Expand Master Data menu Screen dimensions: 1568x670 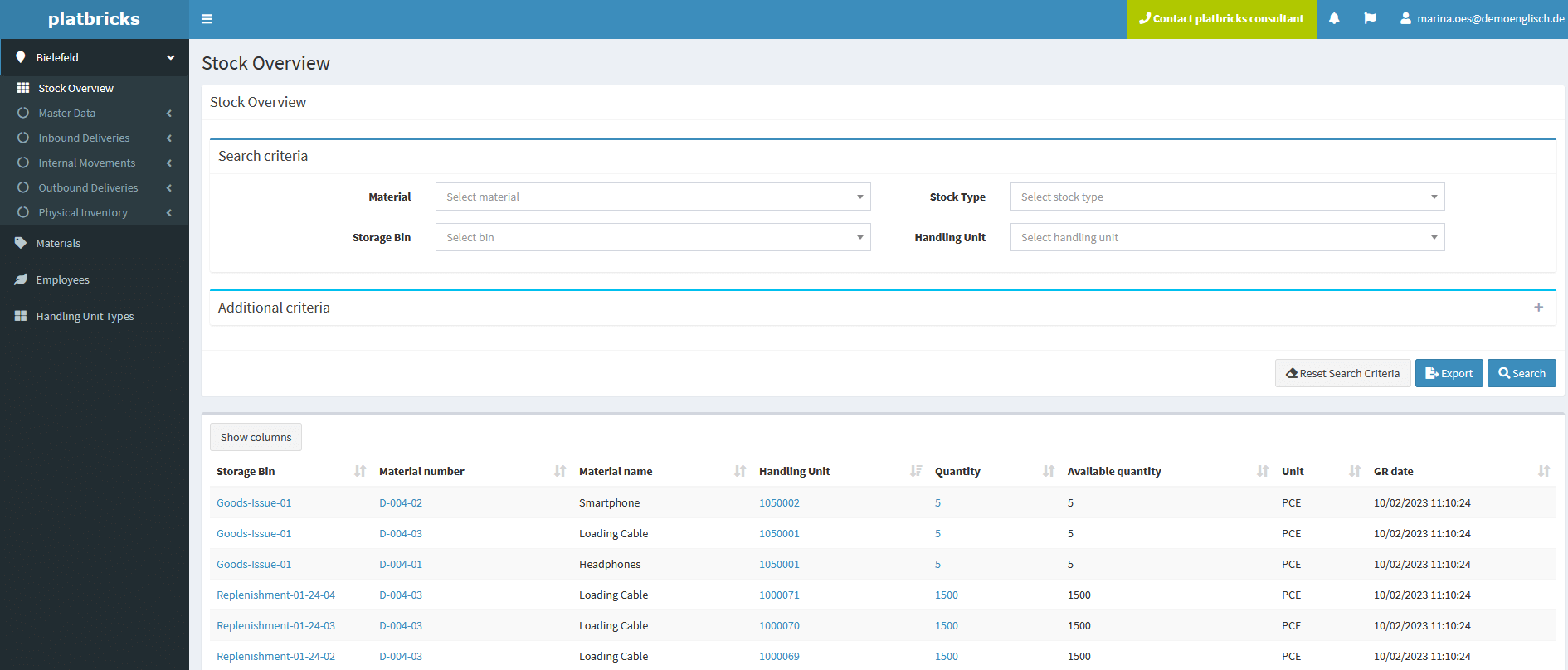[x=95, y=113]
